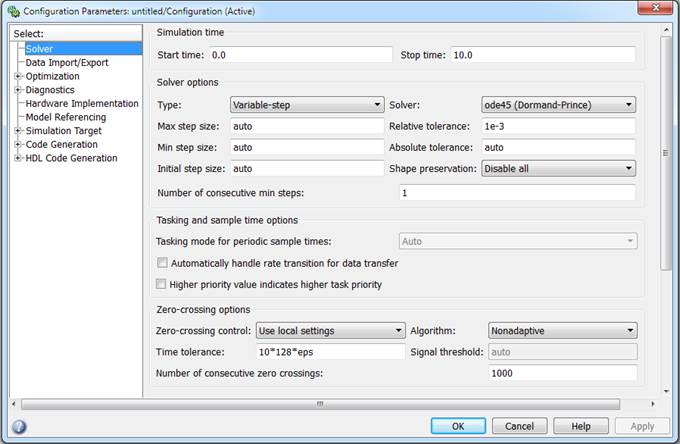Open the Simulation Target pane
The image size is (680, 444).
tap(63, 131)
